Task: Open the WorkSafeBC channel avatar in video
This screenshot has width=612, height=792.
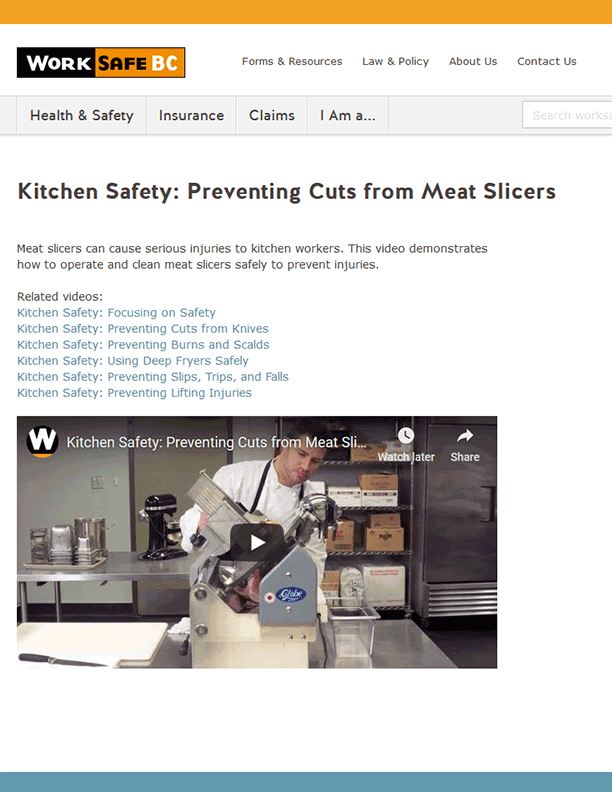Action: (42, 441)
